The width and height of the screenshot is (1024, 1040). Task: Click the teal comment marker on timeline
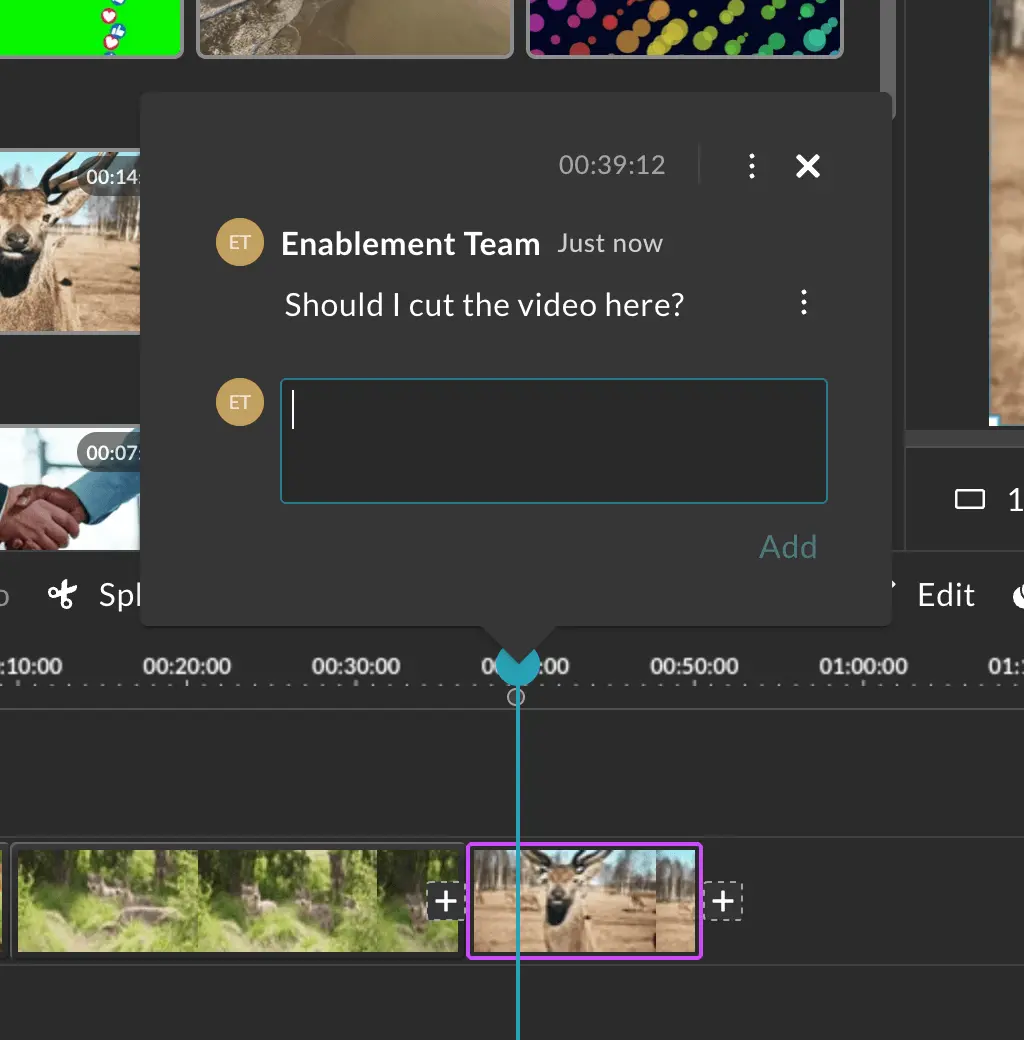pos(517,666)
